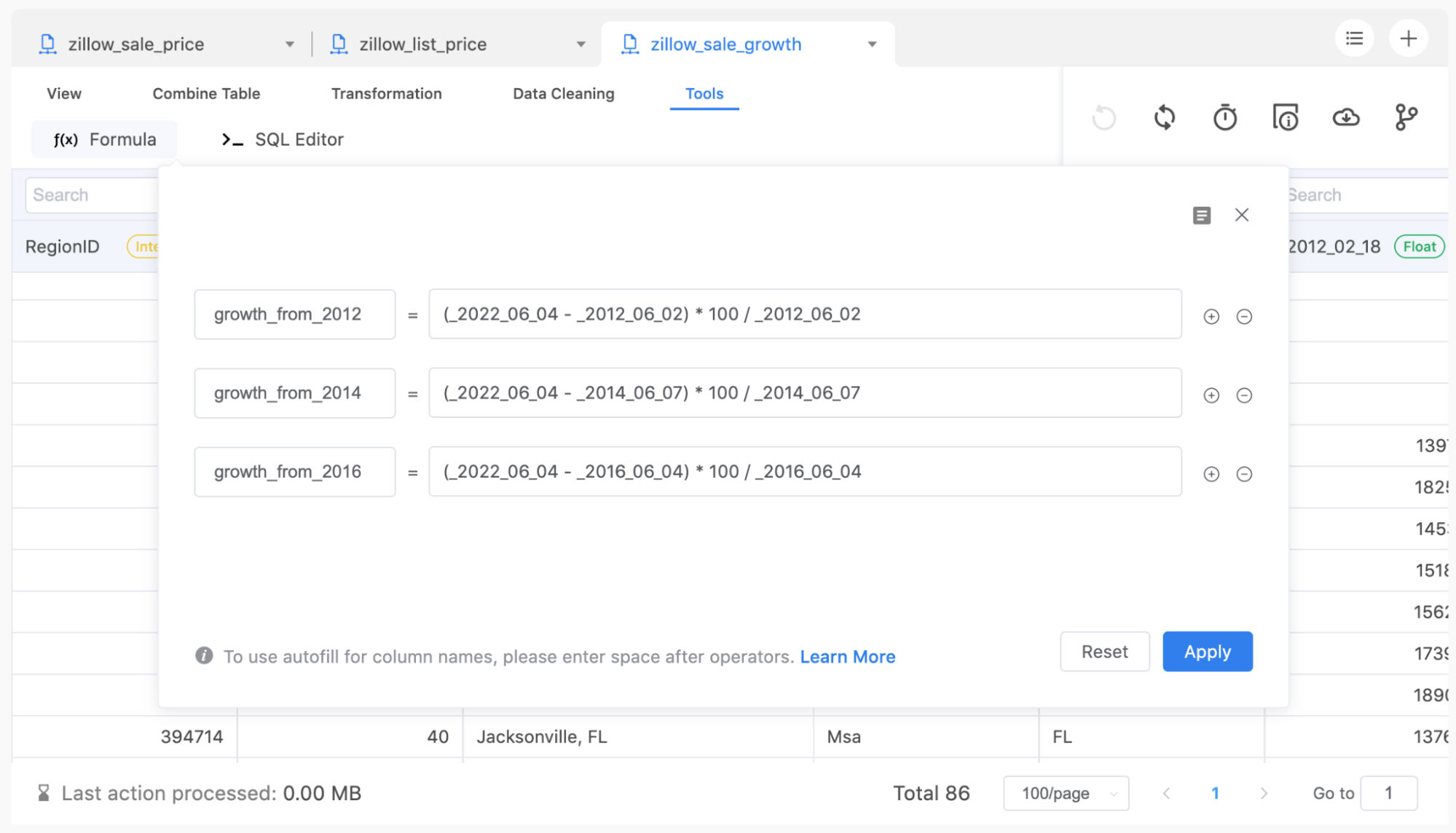Expand zillow_list_price tab dropdown arrow
The height and width of the screenshot is (833, 1456).
(x=581, y=44)
